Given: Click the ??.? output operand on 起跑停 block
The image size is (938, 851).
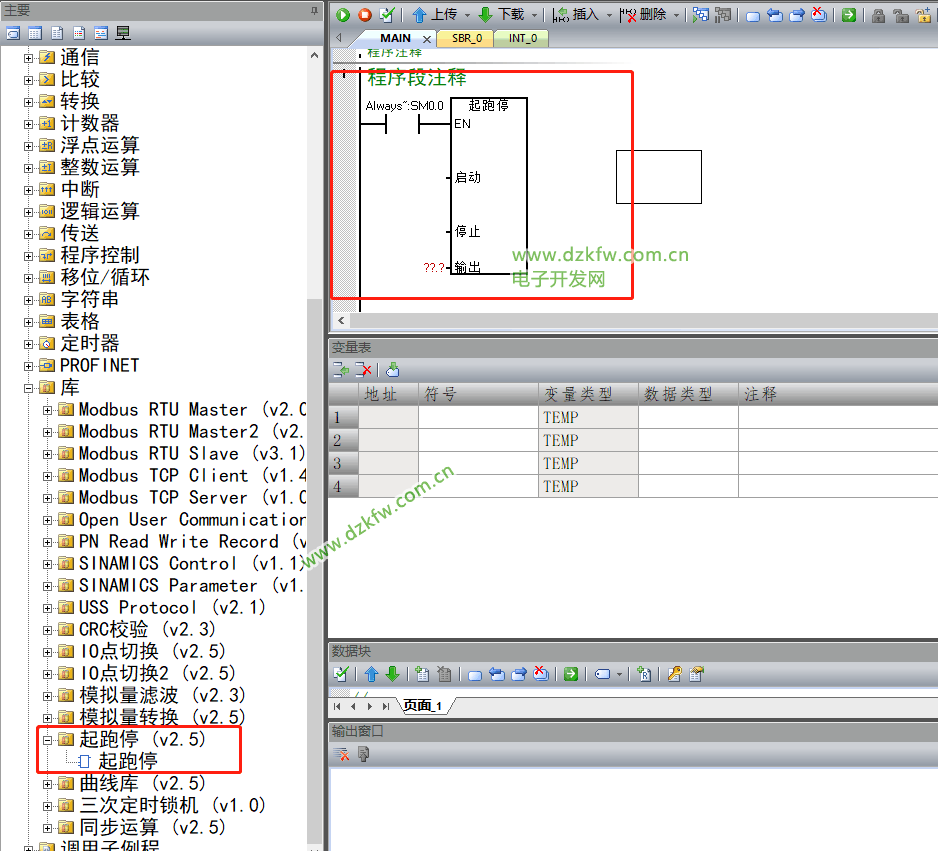Looking at the screenshot, I should [x=433, y=268].
